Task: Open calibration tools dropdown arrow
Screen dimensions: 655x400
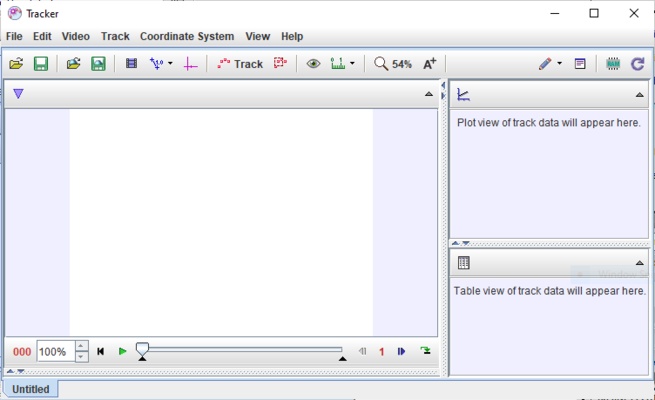Action: click(170, 63)
